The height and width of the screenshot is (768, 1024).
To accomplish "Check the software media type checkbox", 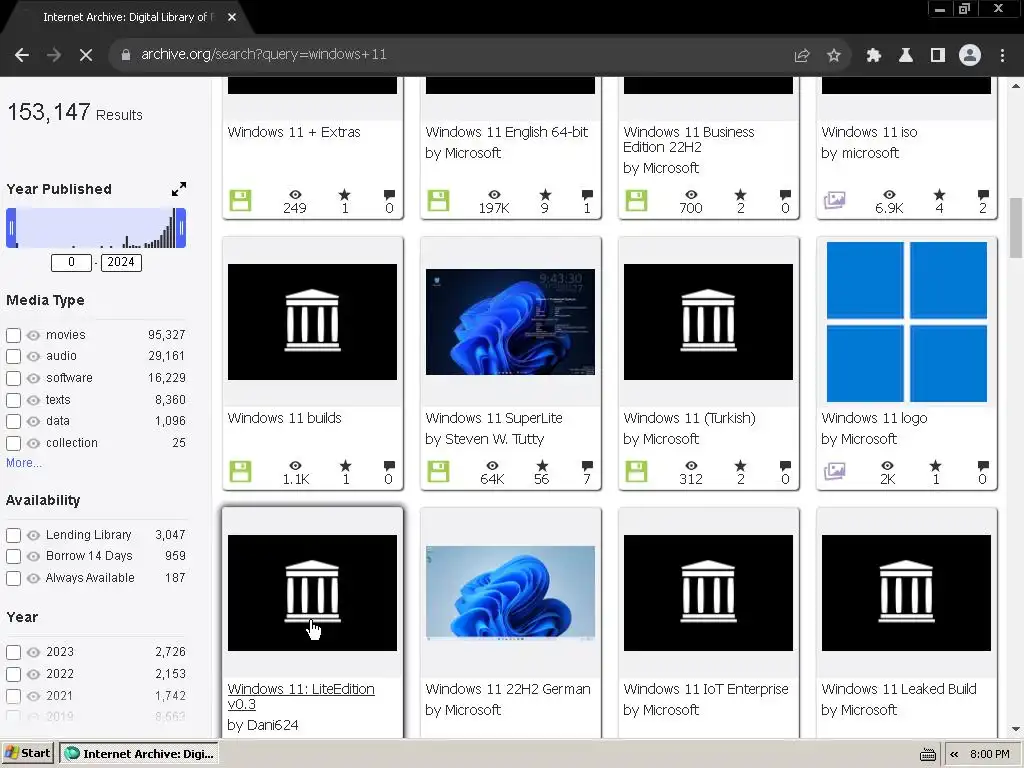I will [x=13, y=379].
